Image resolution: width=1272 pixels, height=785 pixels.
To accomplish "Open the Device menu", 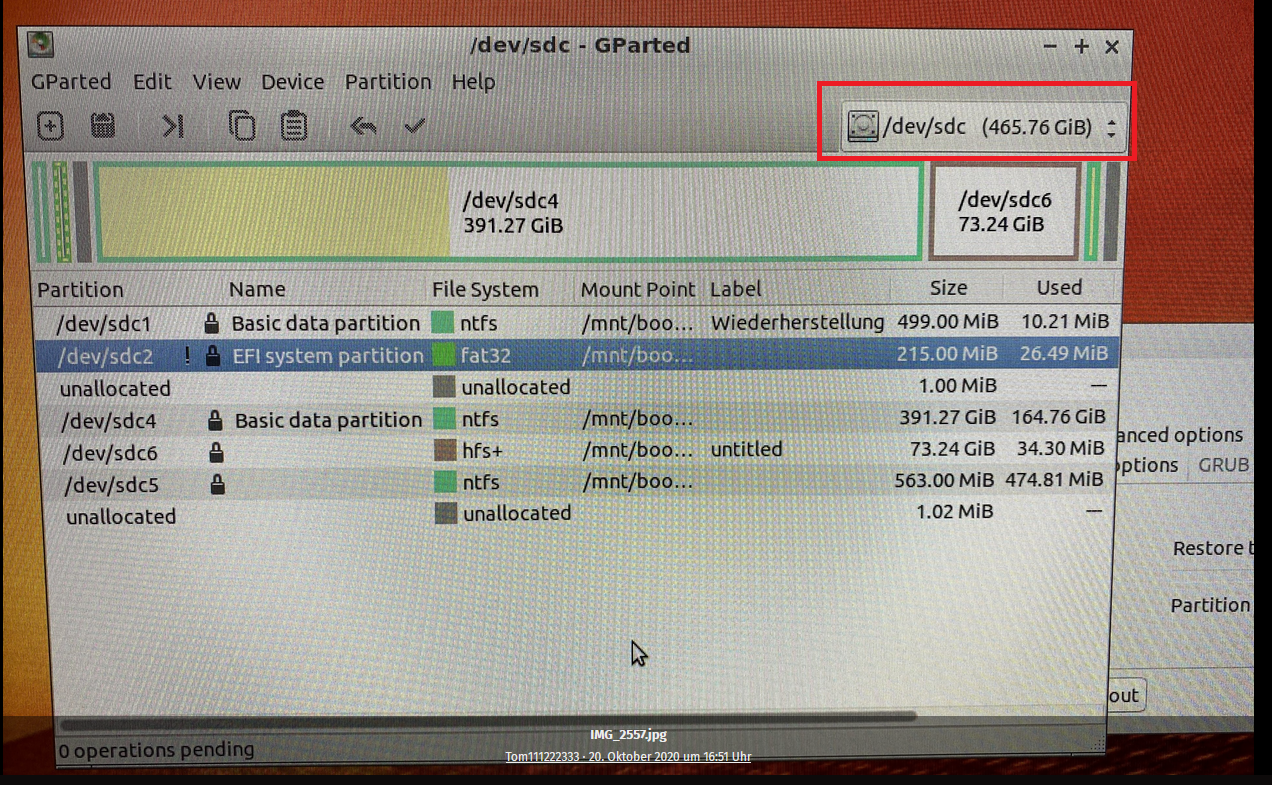I will (x=292, y=82).
